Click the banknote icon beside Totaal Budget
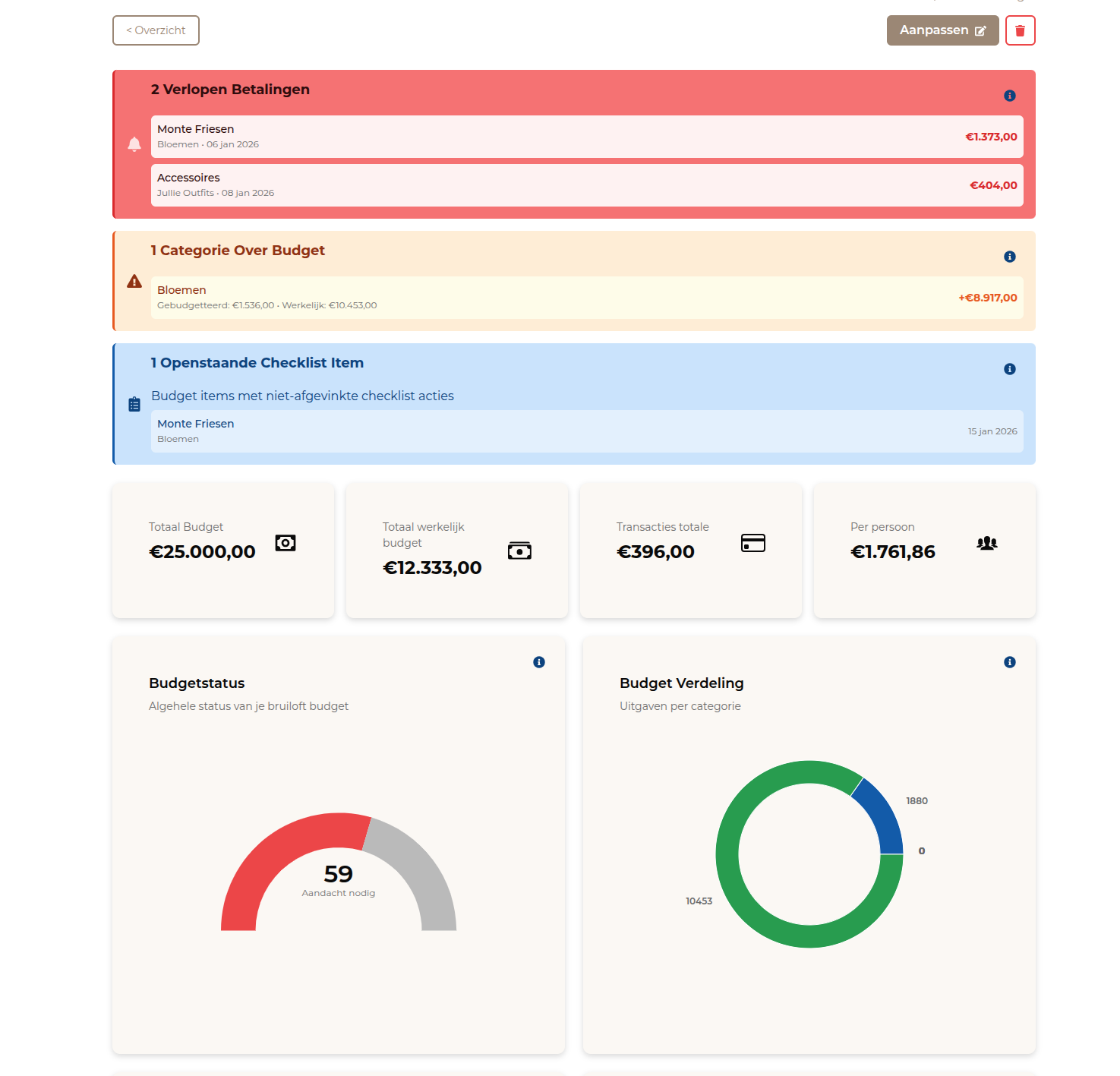 click(x=286, y=543)
